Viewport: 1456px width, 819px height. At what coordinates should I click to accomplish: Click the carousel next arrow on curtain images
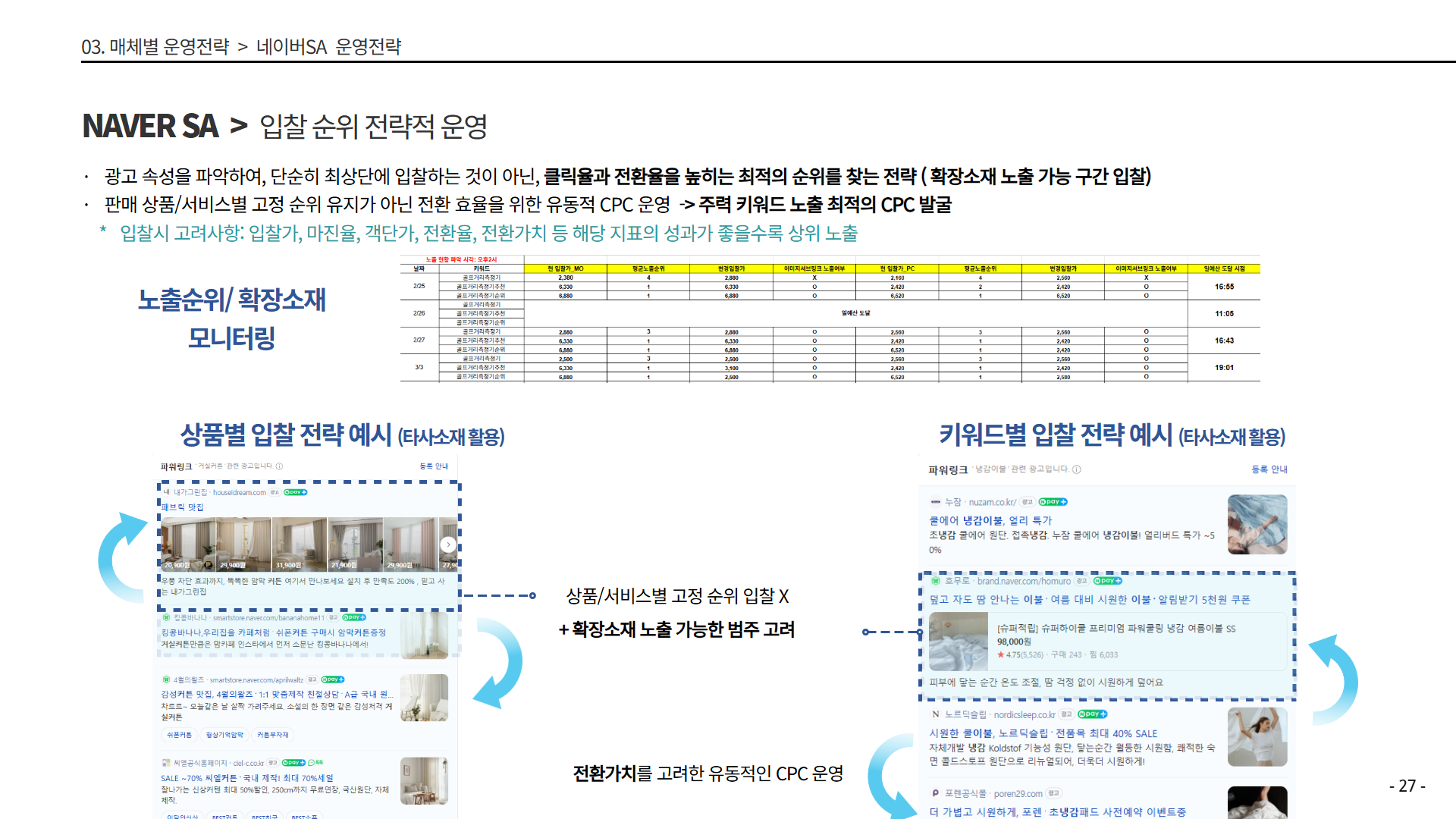coord(448,544)
